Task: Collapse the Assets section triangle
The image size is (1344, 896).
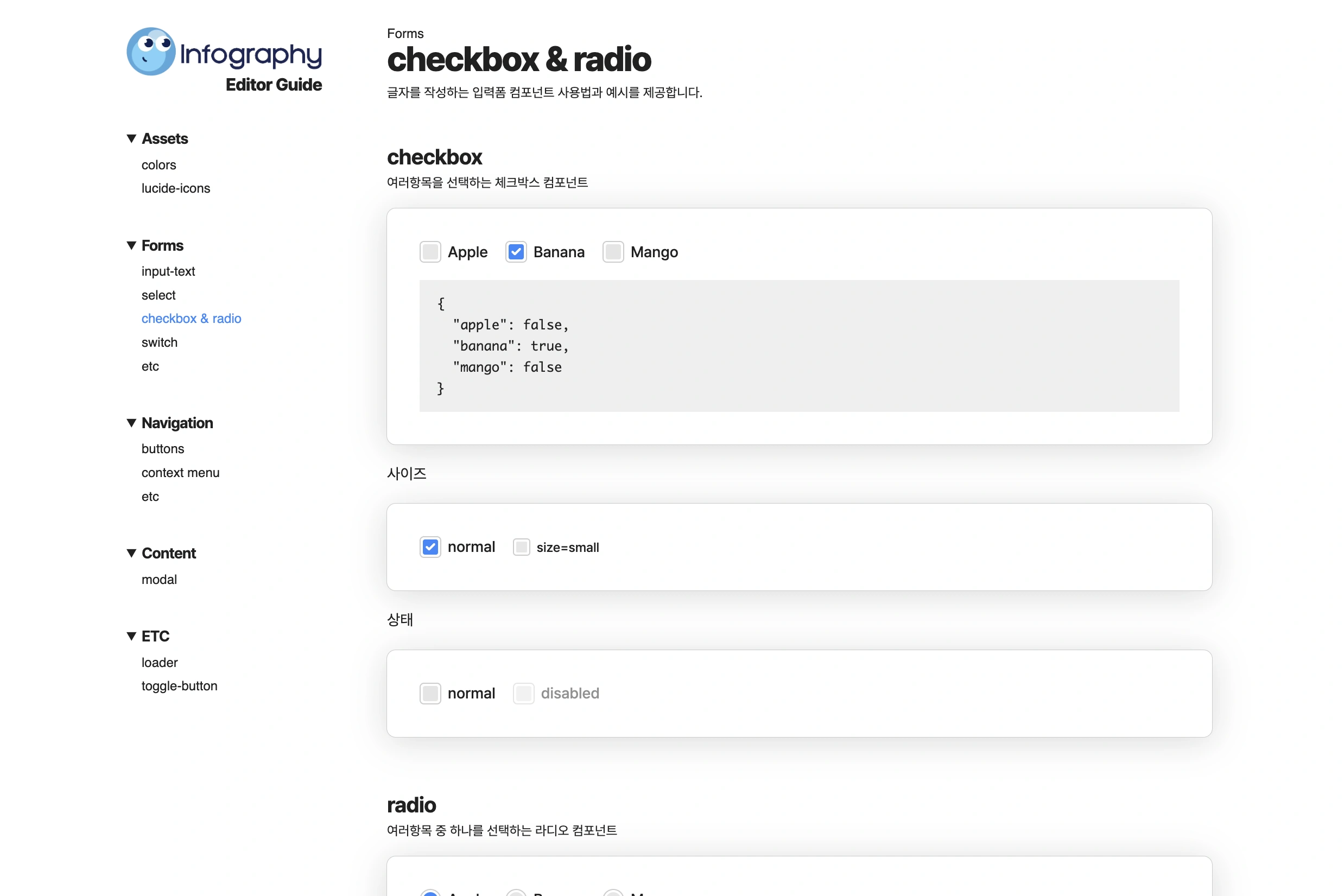Action: [x=131, y=139]
